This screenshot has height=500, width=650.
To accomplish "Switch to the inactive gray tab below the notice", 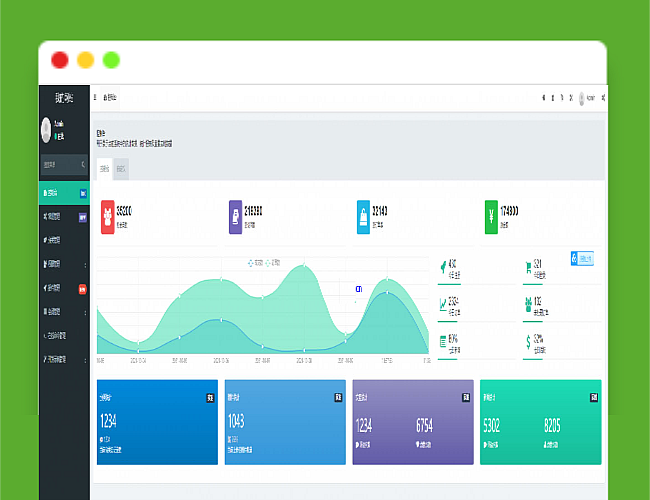I will [121, 169].
